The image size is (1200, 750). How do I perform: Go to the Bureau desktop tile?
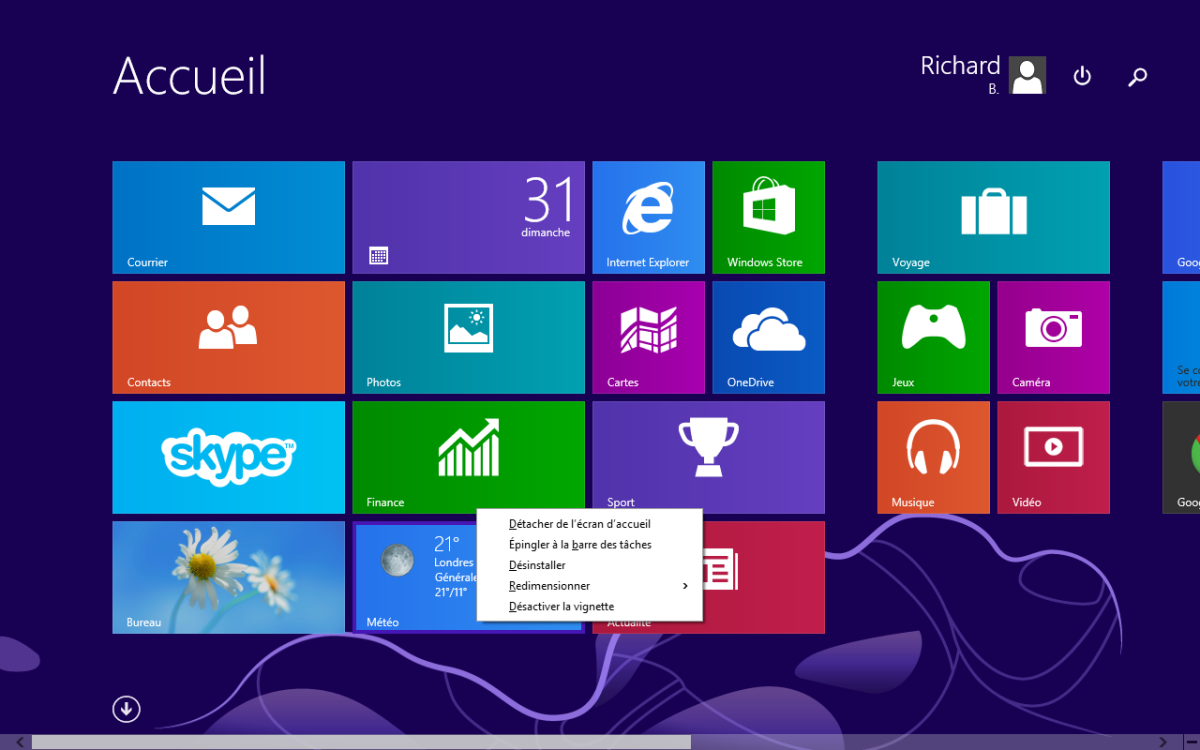[x=228, y=577]
